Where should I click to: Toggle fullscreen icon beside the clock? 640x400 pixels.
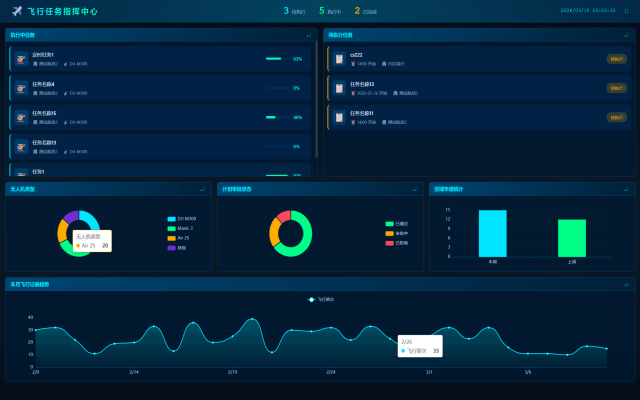click(x=626, y=11)
